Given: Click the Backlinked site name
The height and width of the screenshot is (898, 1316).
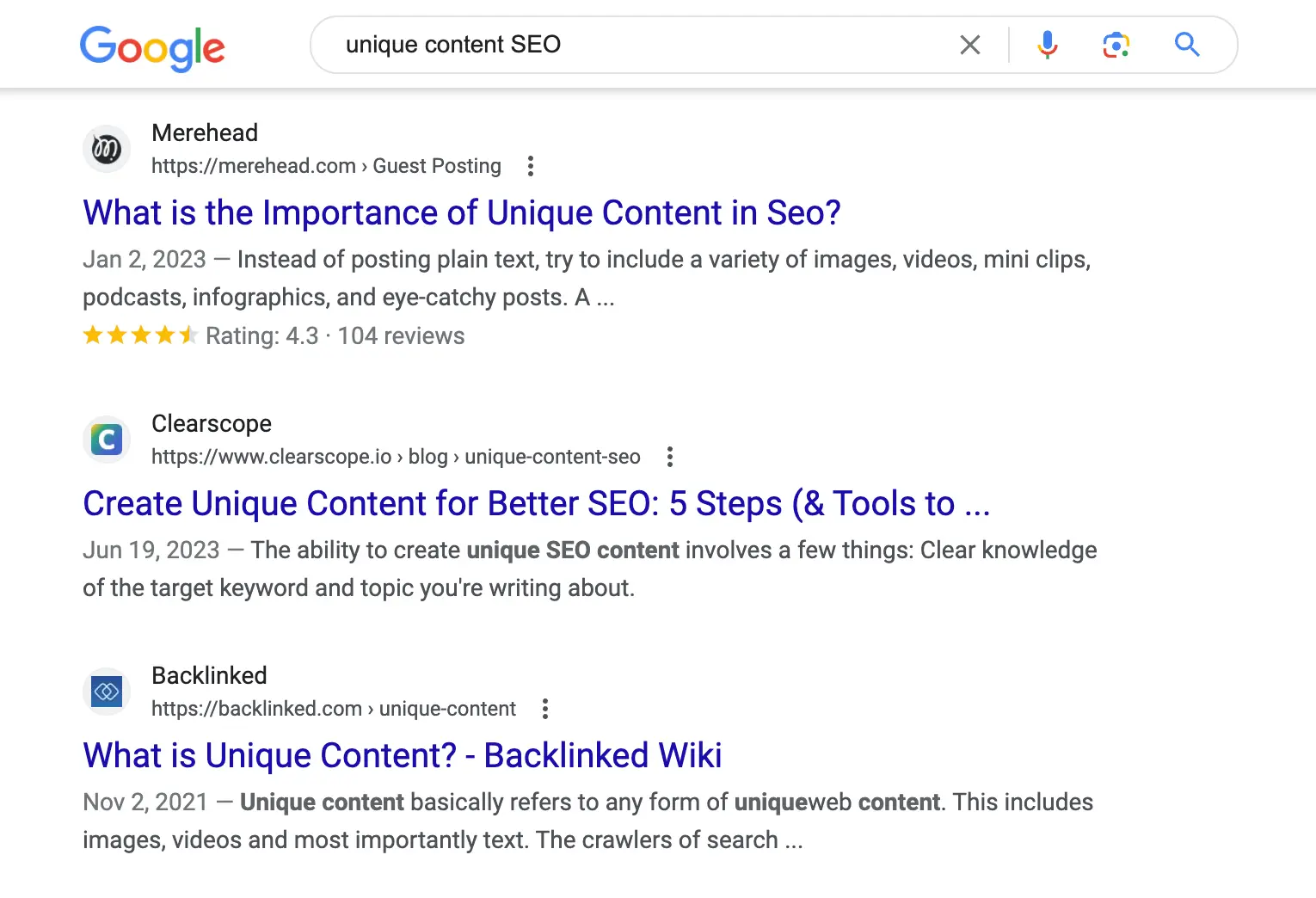Looking at the screenshot, I should point(209,675).
